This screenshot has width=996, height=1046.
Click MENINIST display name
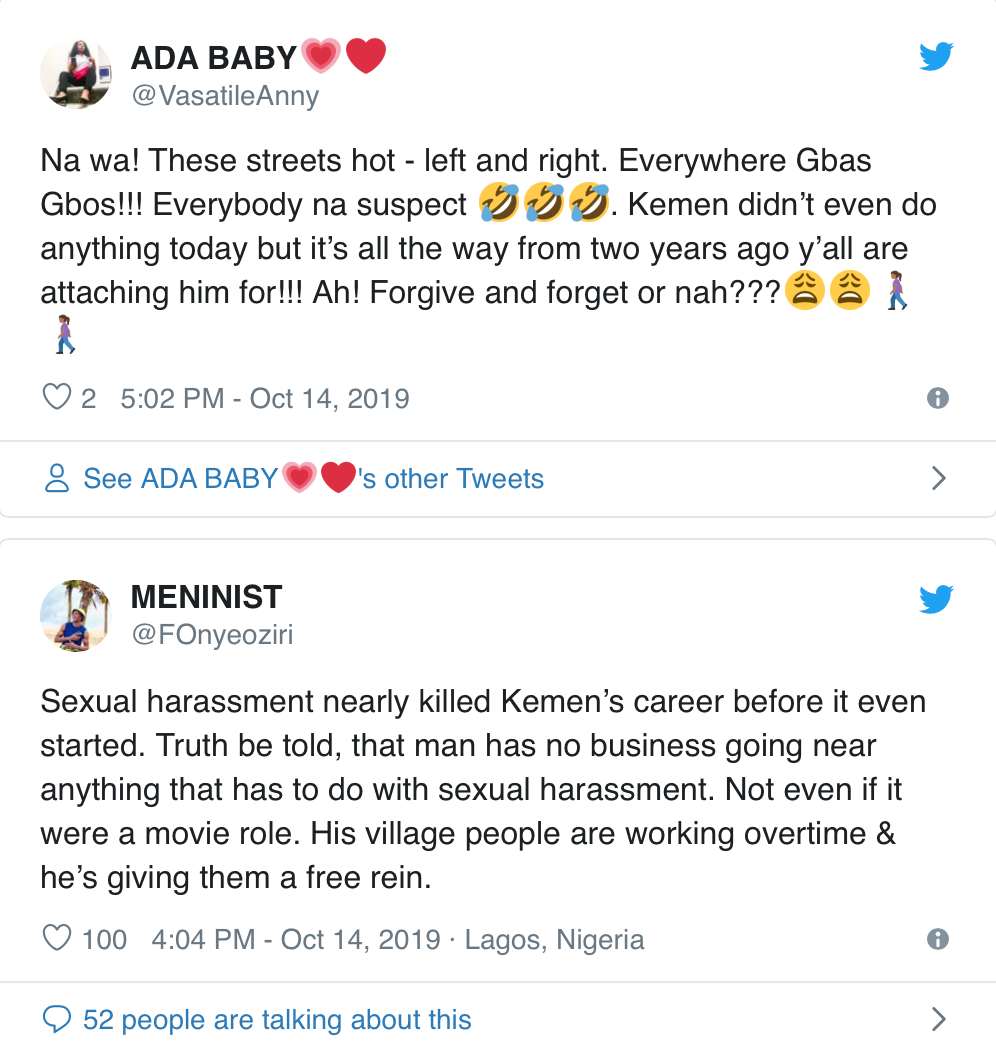click(x=206, y=598)
